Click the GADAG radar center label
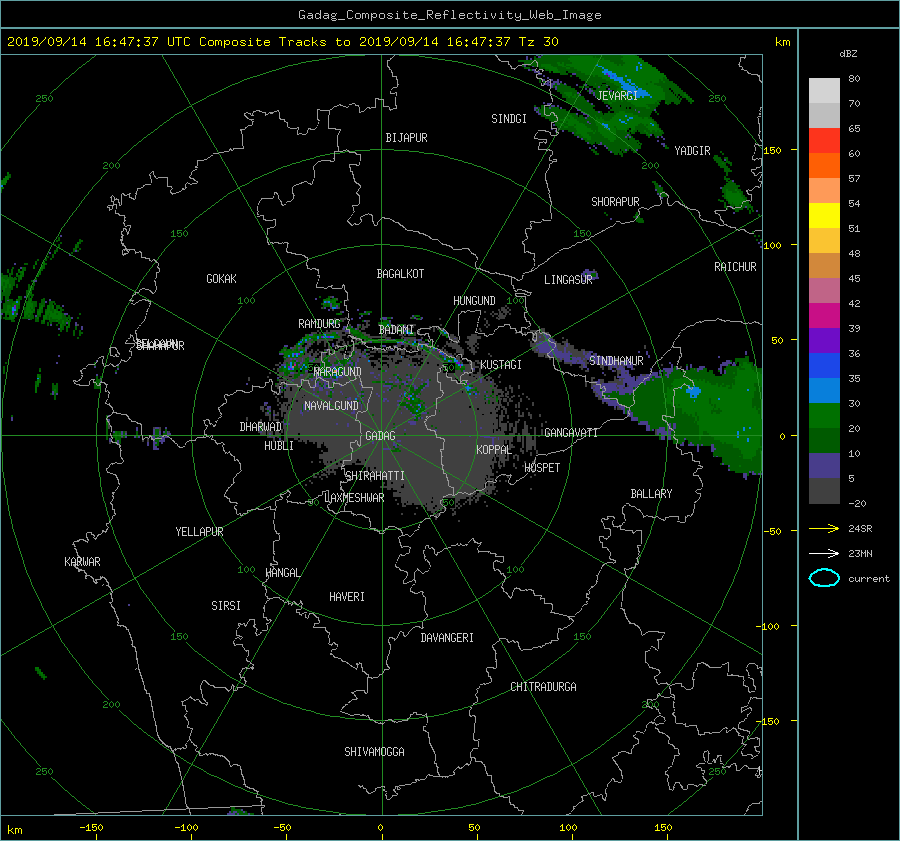 point(380,436)
